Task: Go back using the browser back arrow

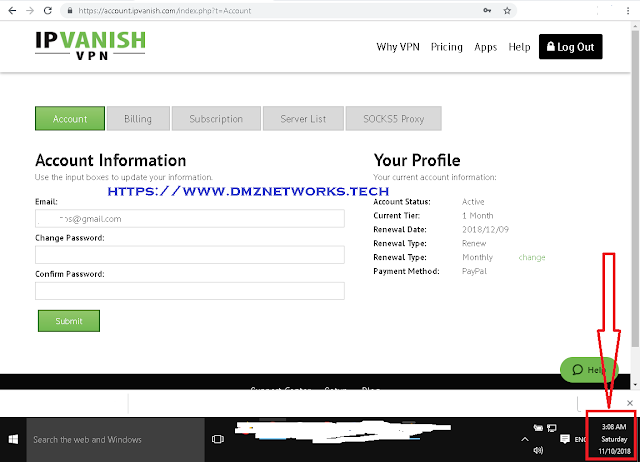Action: pos(12,11)
